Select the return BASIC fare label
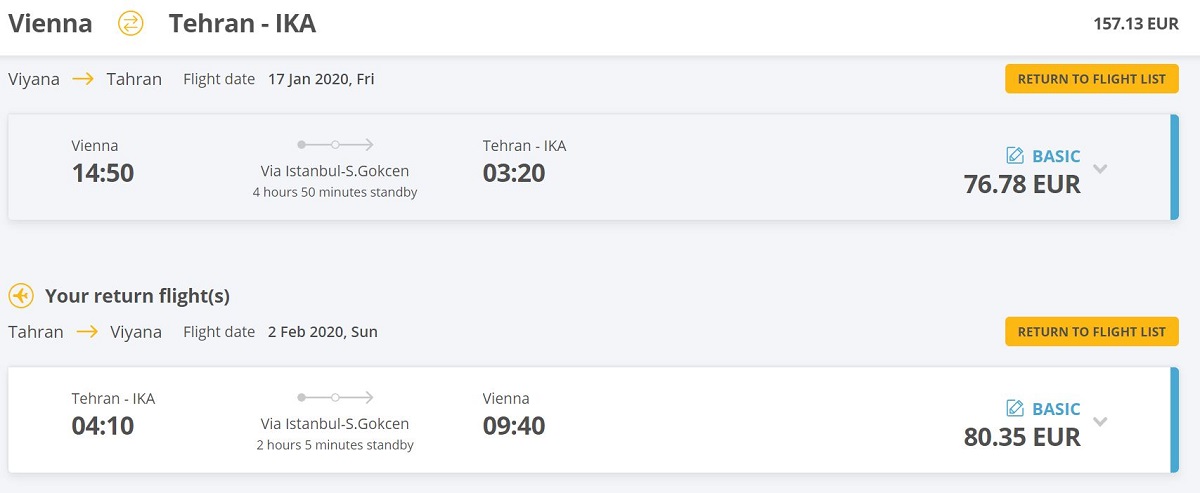 click(1056, 409)
